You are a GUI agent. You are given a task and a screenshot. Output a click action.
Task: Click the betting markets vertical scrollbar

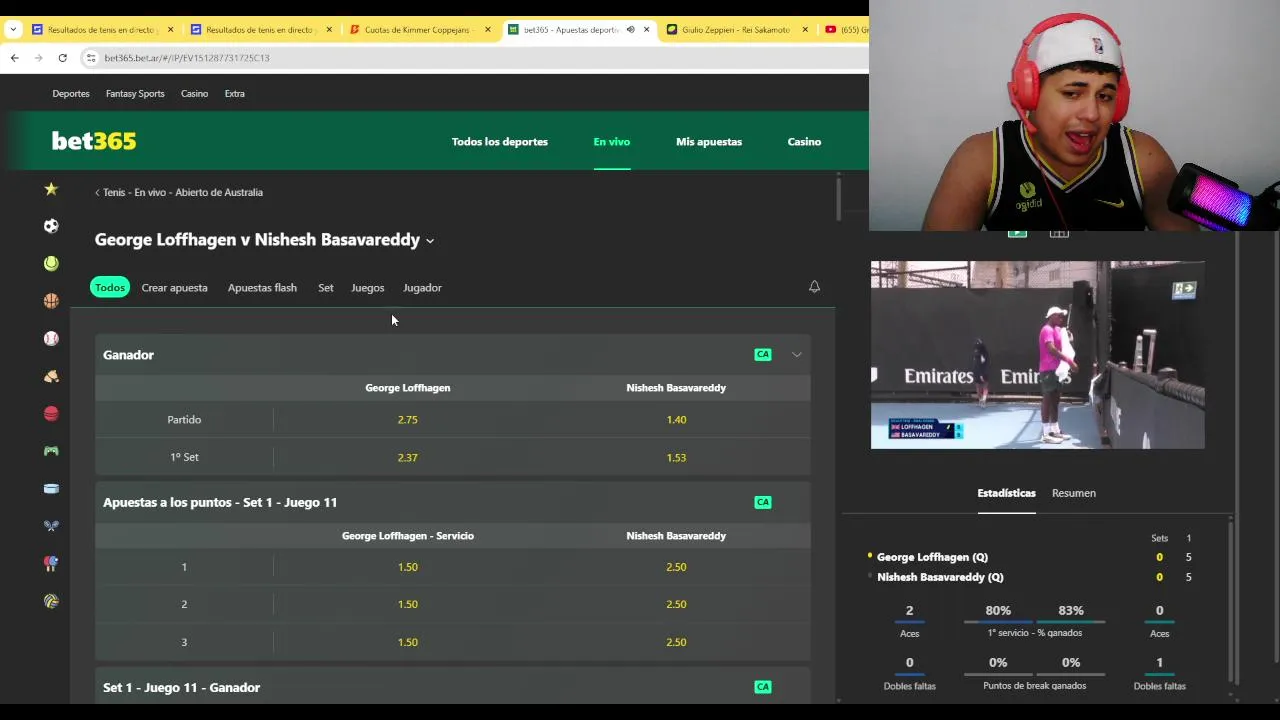838,198
